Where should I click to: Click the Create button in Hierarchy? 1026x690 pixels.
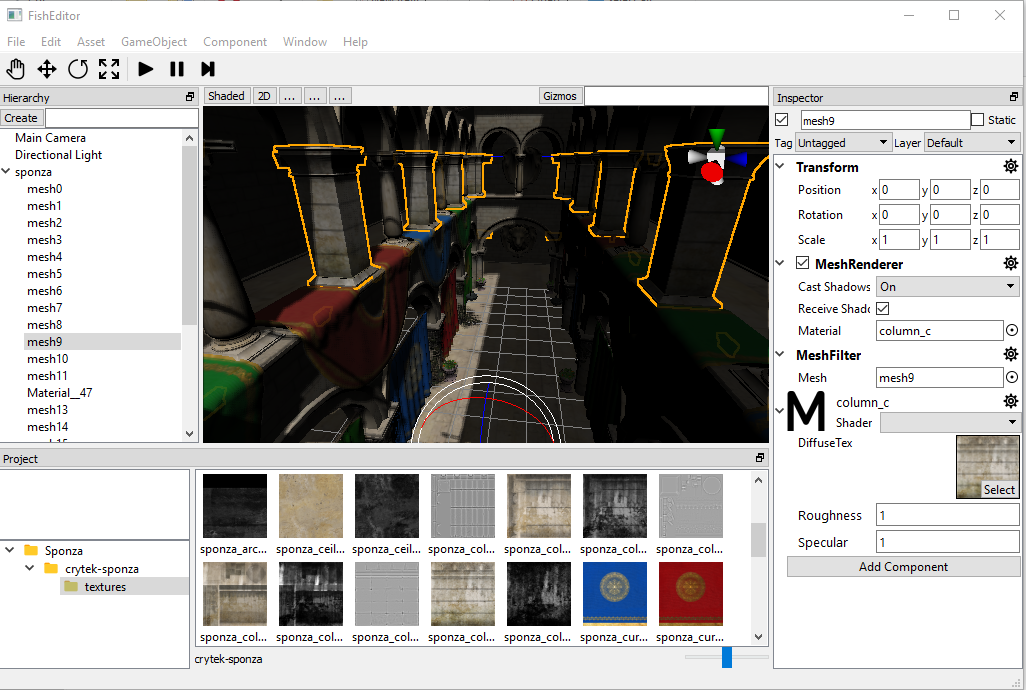tap(21, 118)
